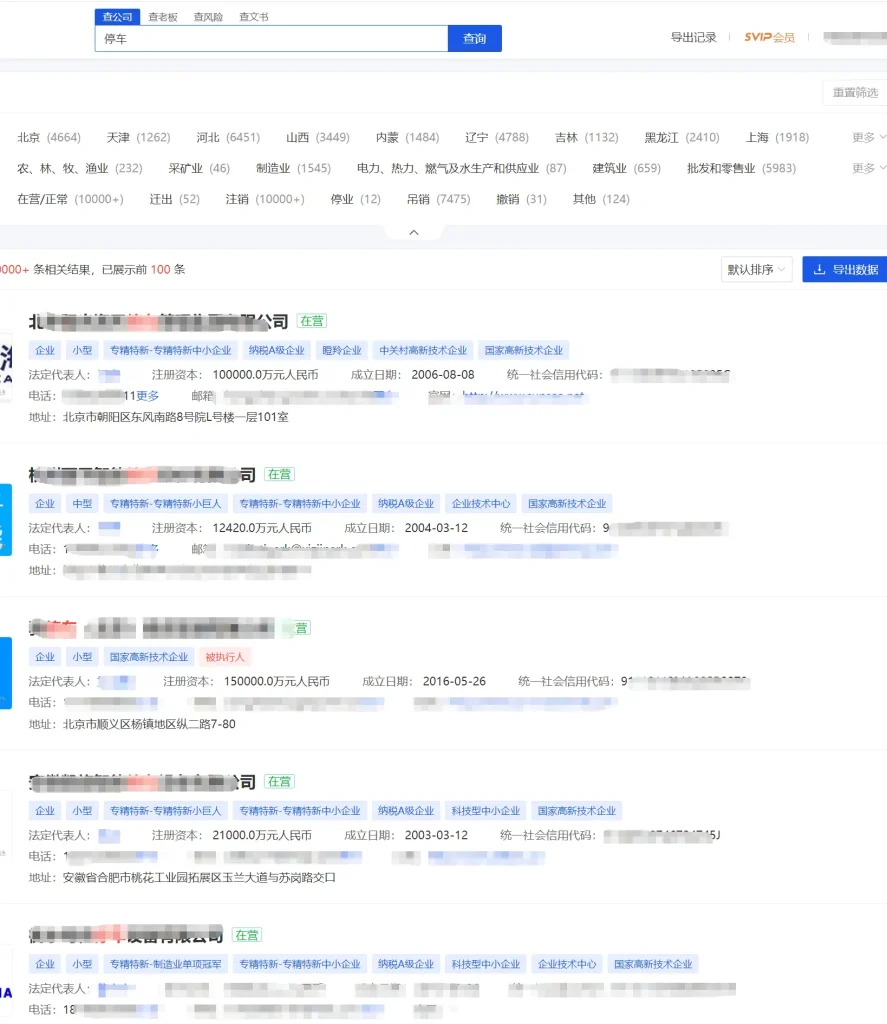Open the SVIP会员 membership badge
This screenshot has width=887, height=1024.
tap(769, 38)
